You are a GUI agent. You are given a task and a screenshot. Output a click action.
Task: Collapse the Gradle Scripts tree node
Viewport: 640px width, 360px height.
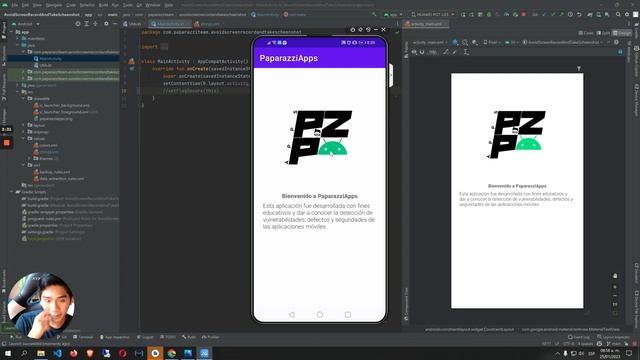click(12, 192)
